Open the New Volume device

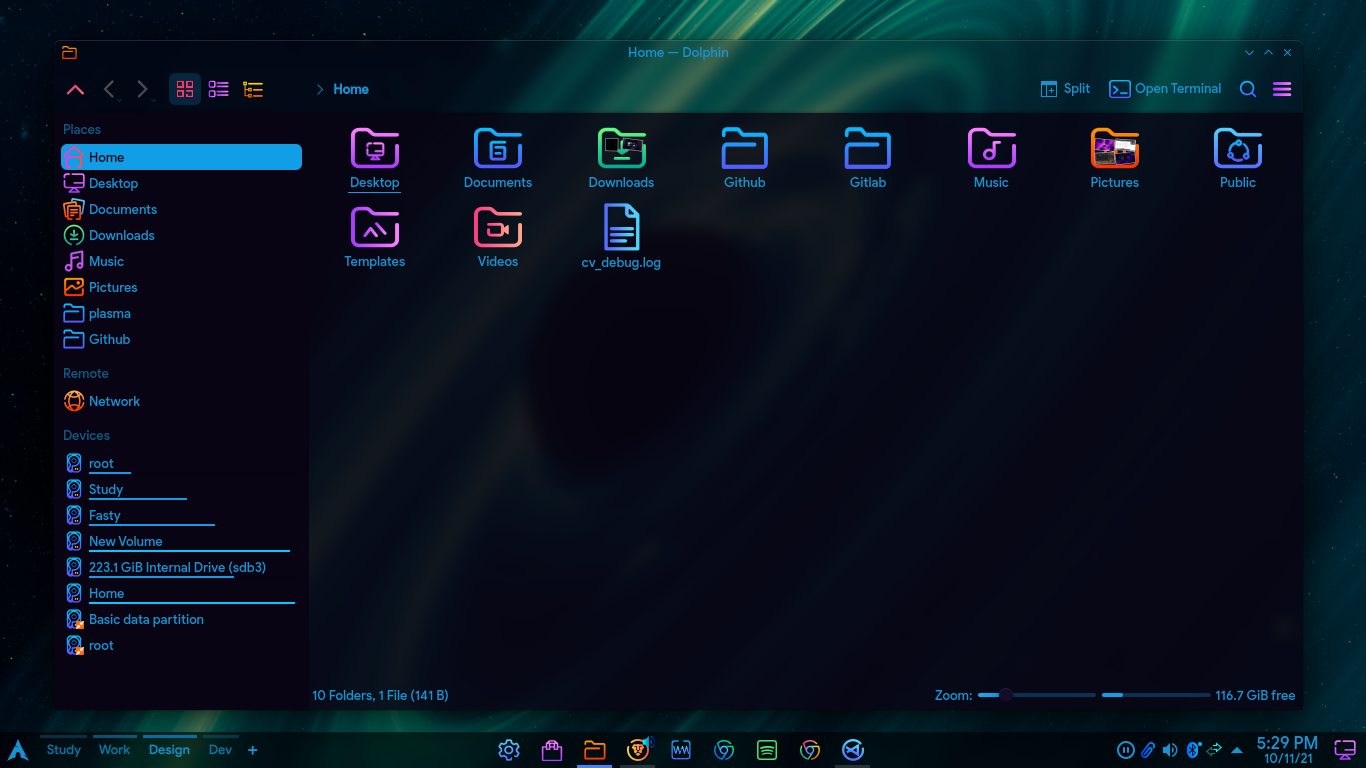[x=181, y=541]
